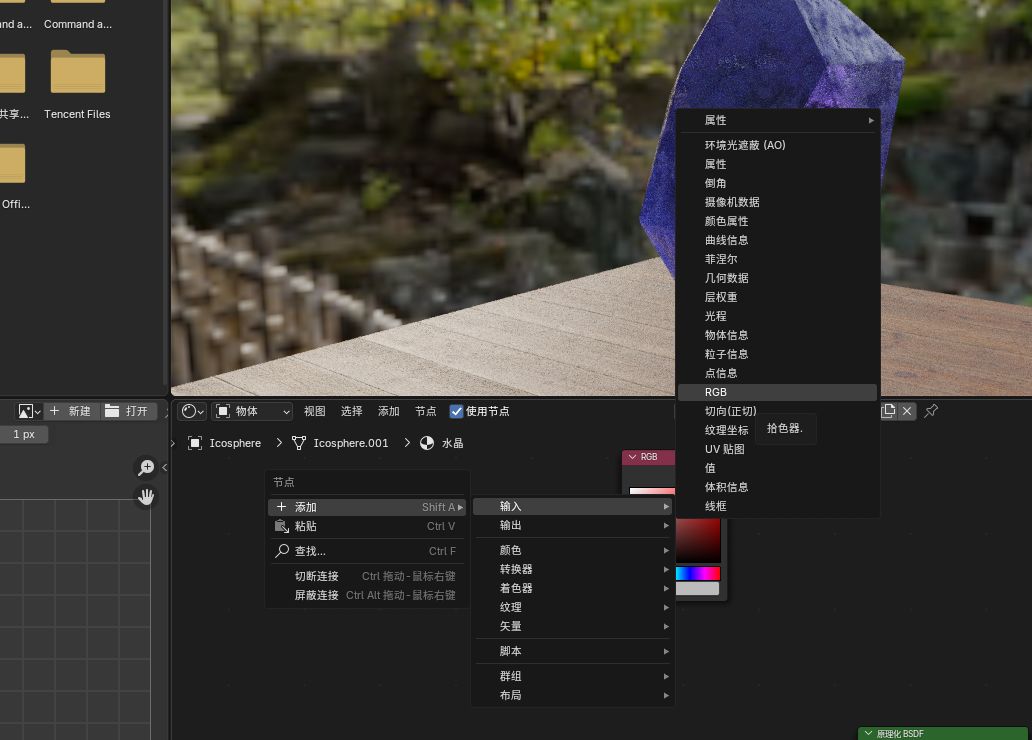Add the 摄像机数据 node
Image resolution: width=1032 pixels, height=740 pixels.
(777, 202)
